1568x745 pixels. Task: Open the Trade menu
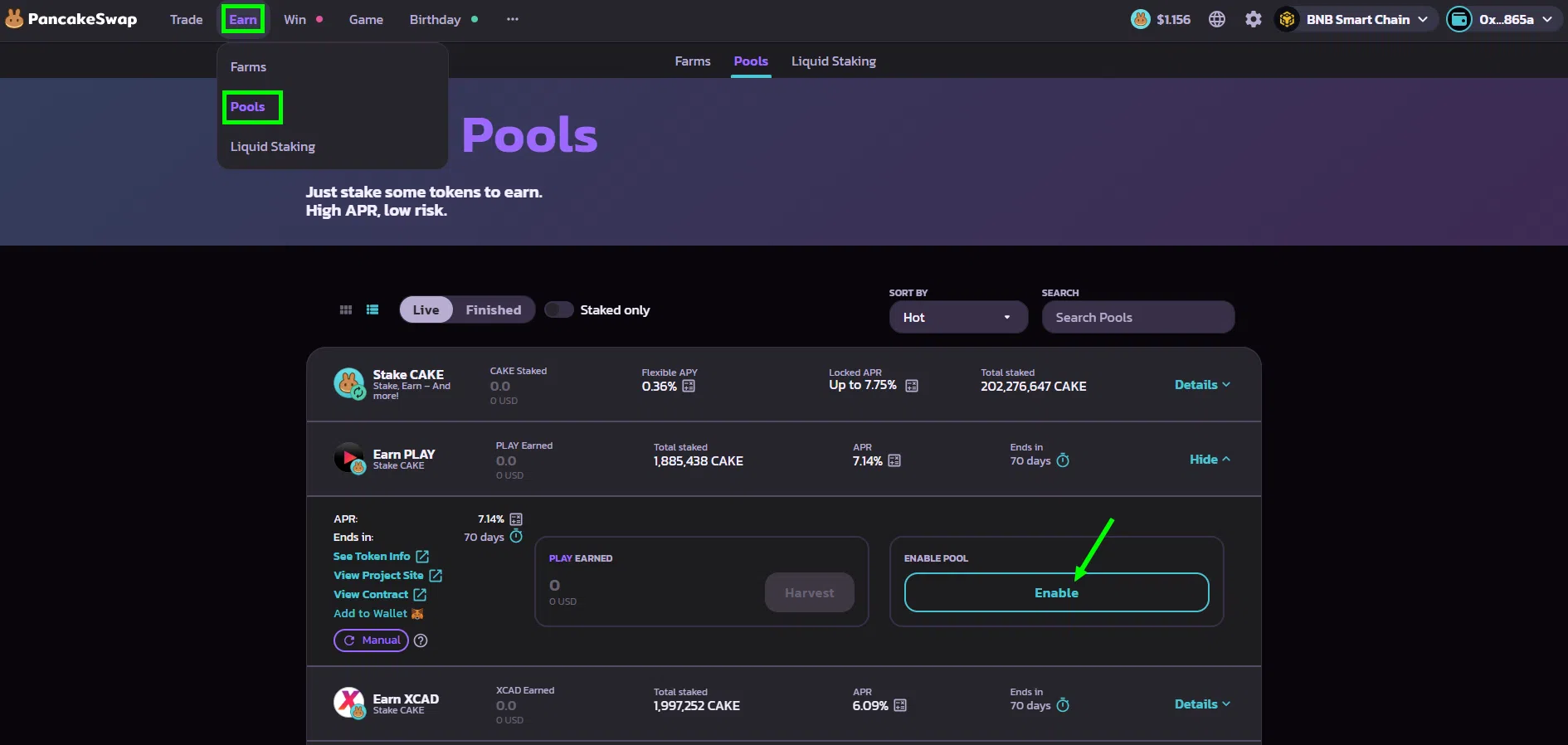click(187, 19)
